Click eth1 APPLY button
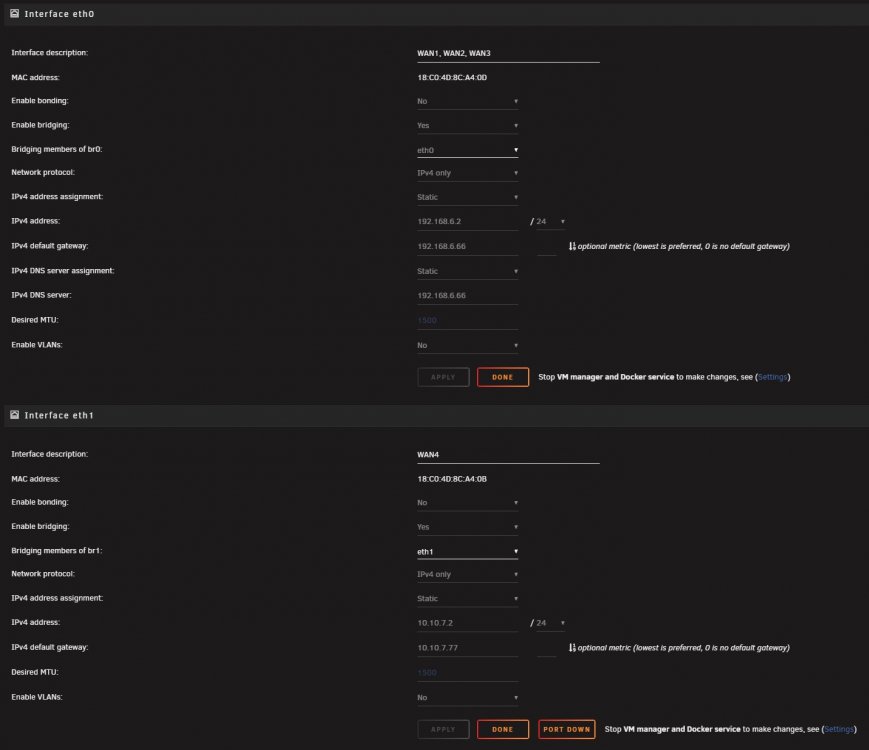This screenshot has width=869, height=750. click(x=443, y=729)
